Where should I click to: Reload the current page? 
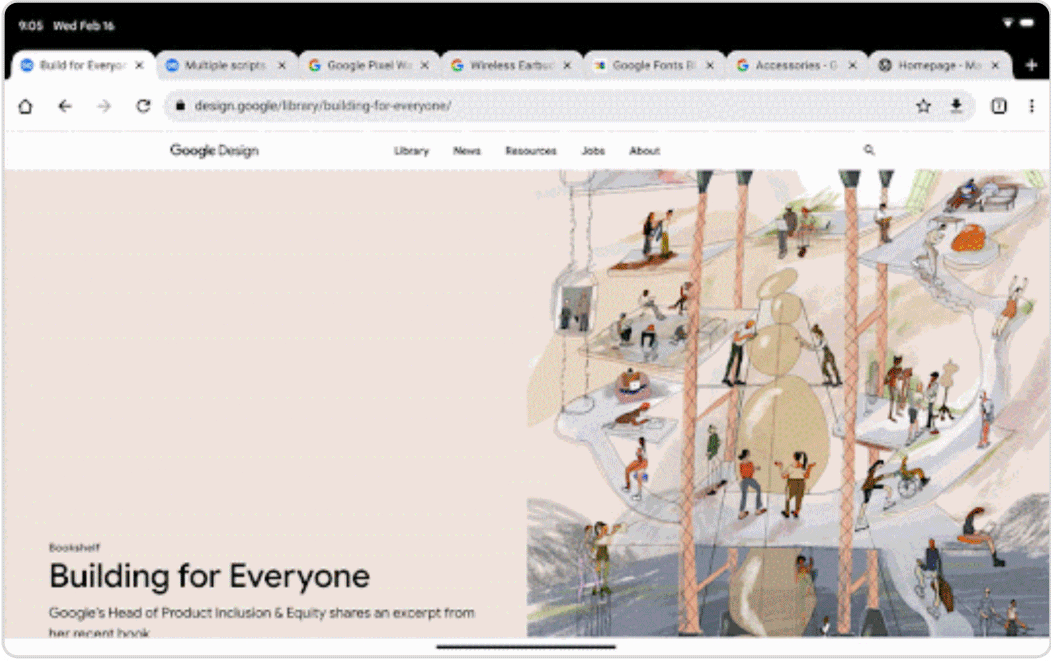(x=143, y=106)
